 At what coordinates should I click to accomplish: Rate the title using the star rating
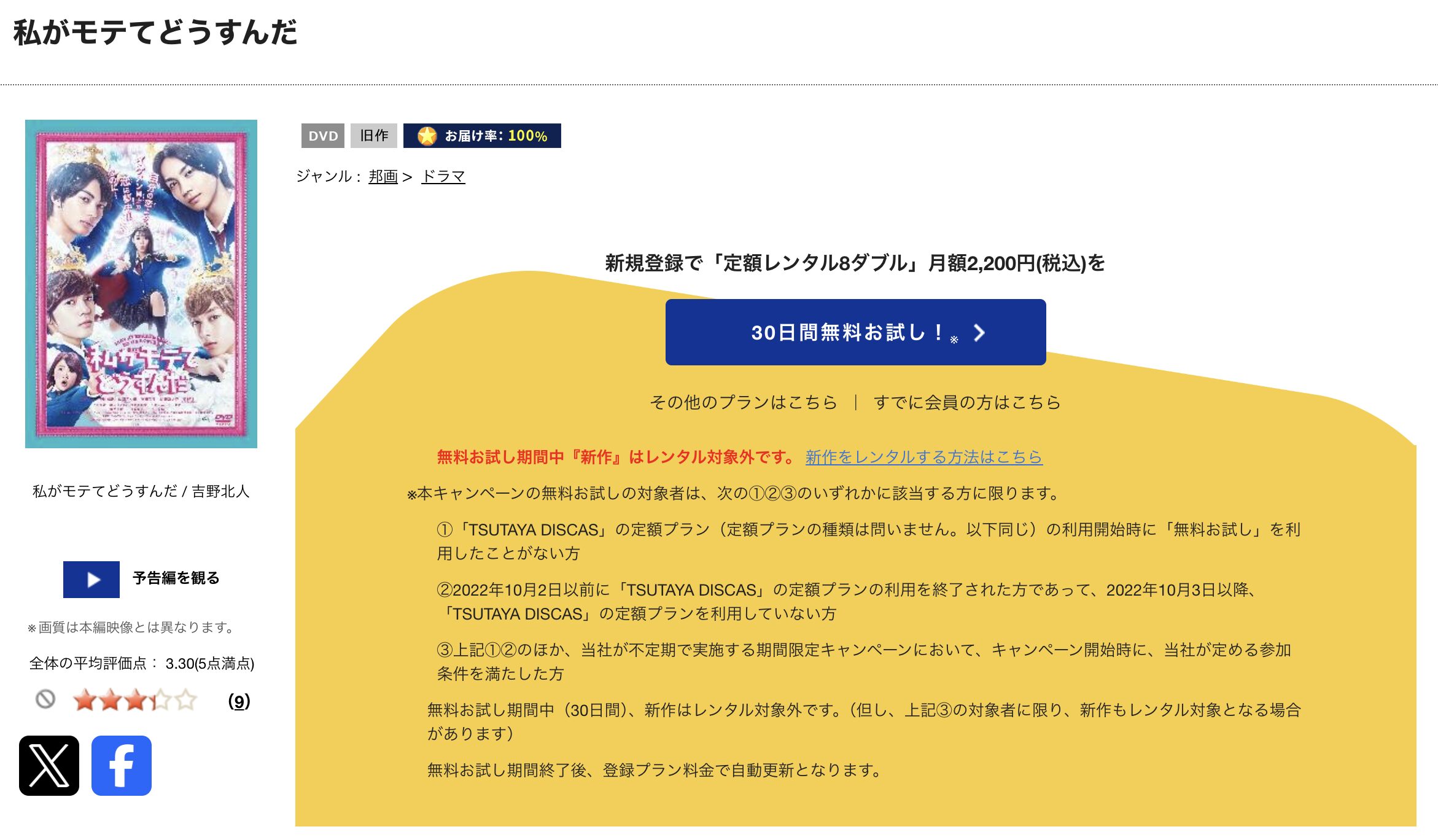click(x=134, y=699)
